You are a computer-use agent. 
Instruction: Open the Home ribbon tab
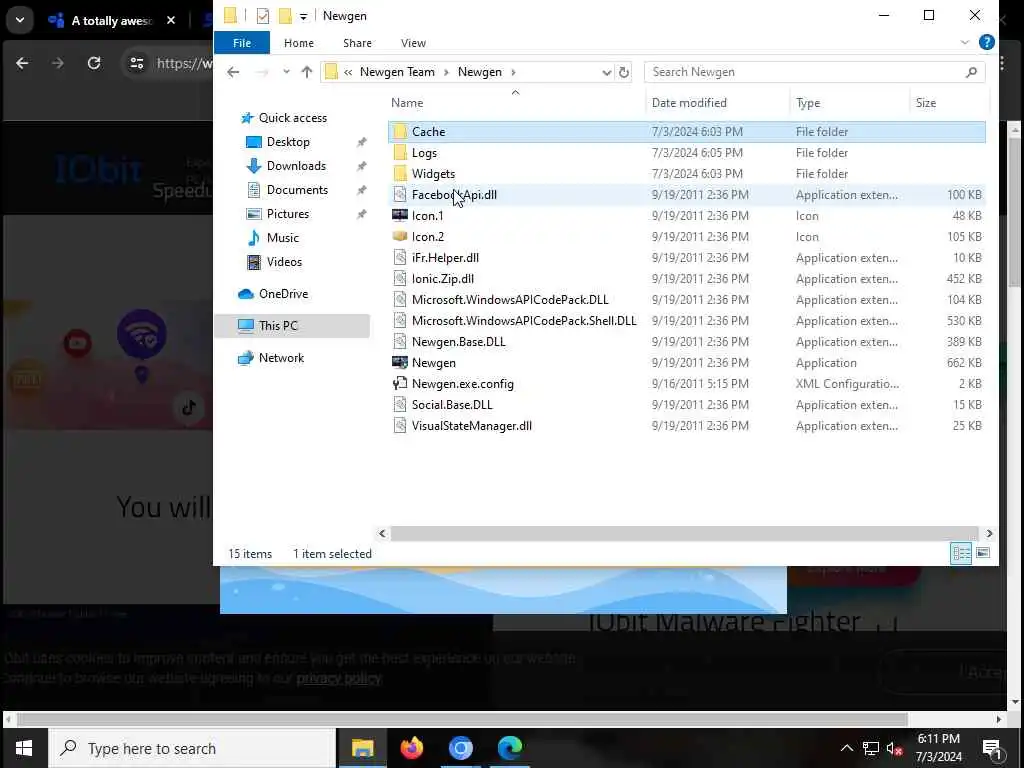tap(298, 42)
